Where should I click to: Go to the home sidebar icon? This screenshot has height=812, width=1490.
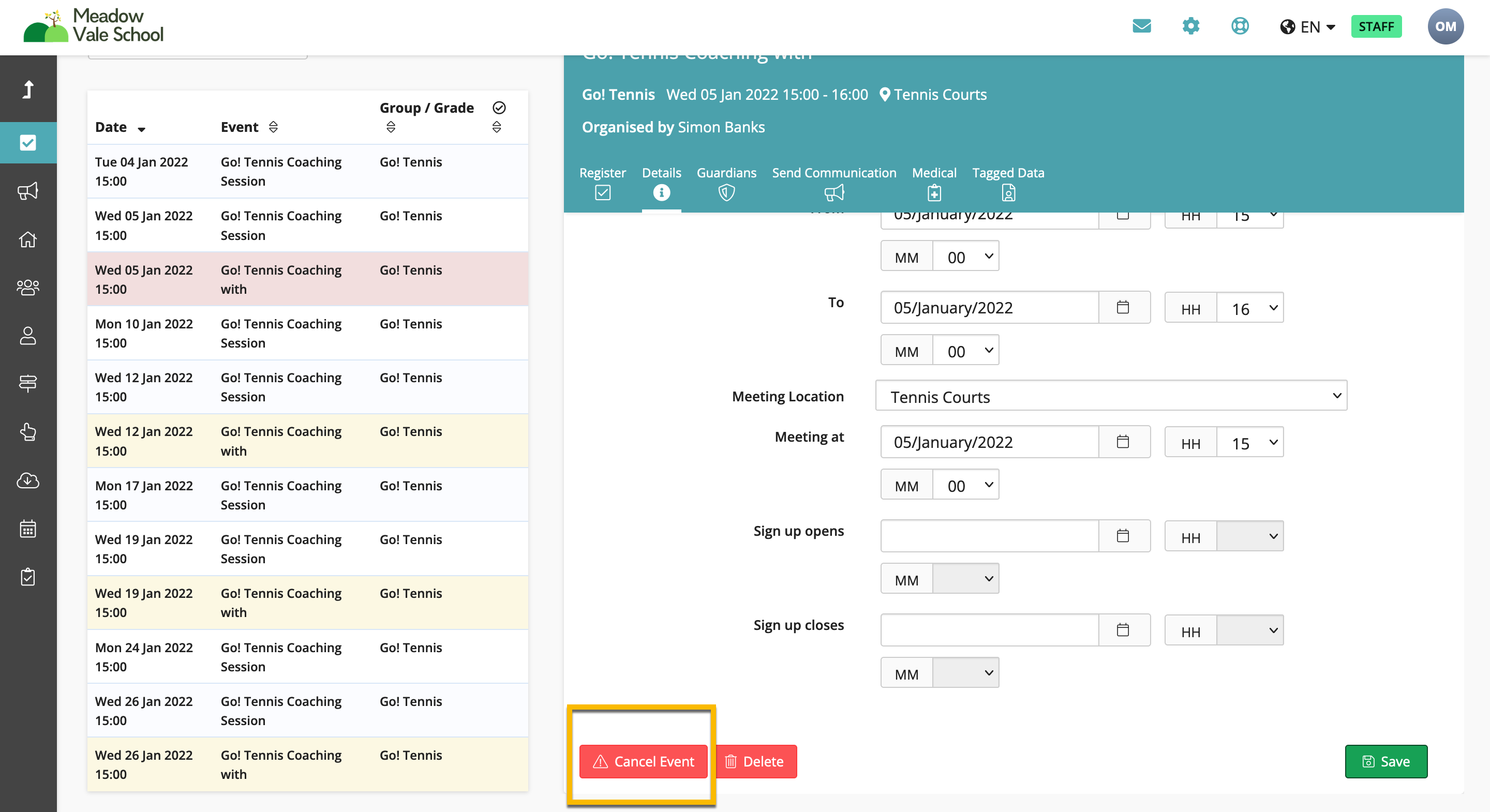pos(28,239)
